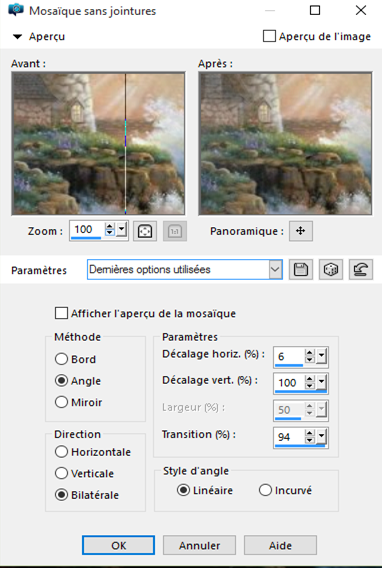Collapse the Aperçu section triangle
This screenshot has height=568, width=382.
(17, 37)
